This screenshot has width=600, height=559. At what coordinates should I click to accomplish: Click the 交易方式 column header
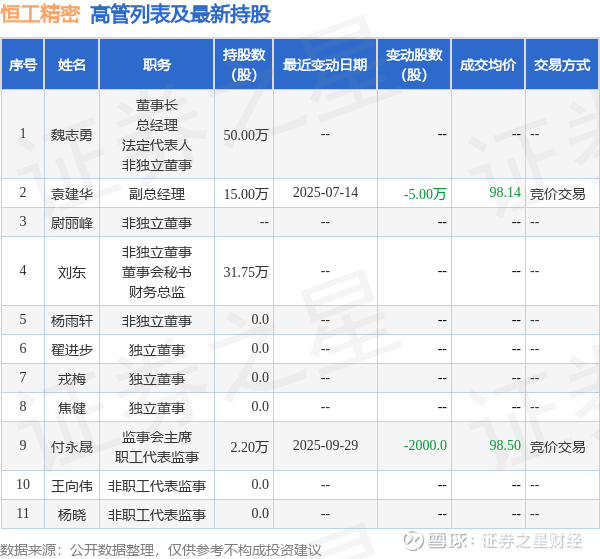click(562, 65)
